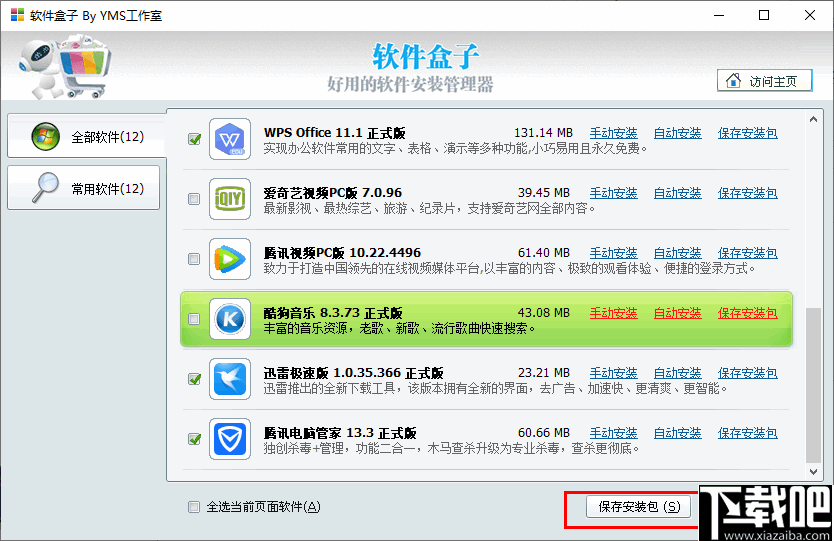Screen dimensions: 834x541
Task: Click 手动安装 for WPS Office
Action: pos(613,133)
